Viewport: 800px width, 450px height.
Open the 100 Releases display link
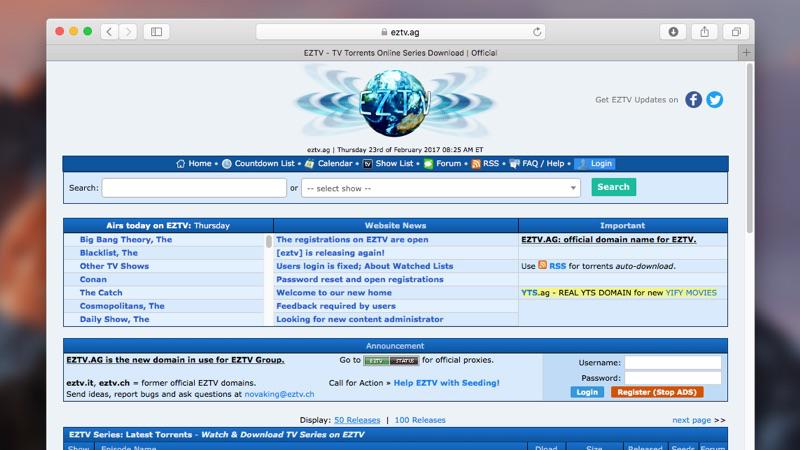click(420, 420)
